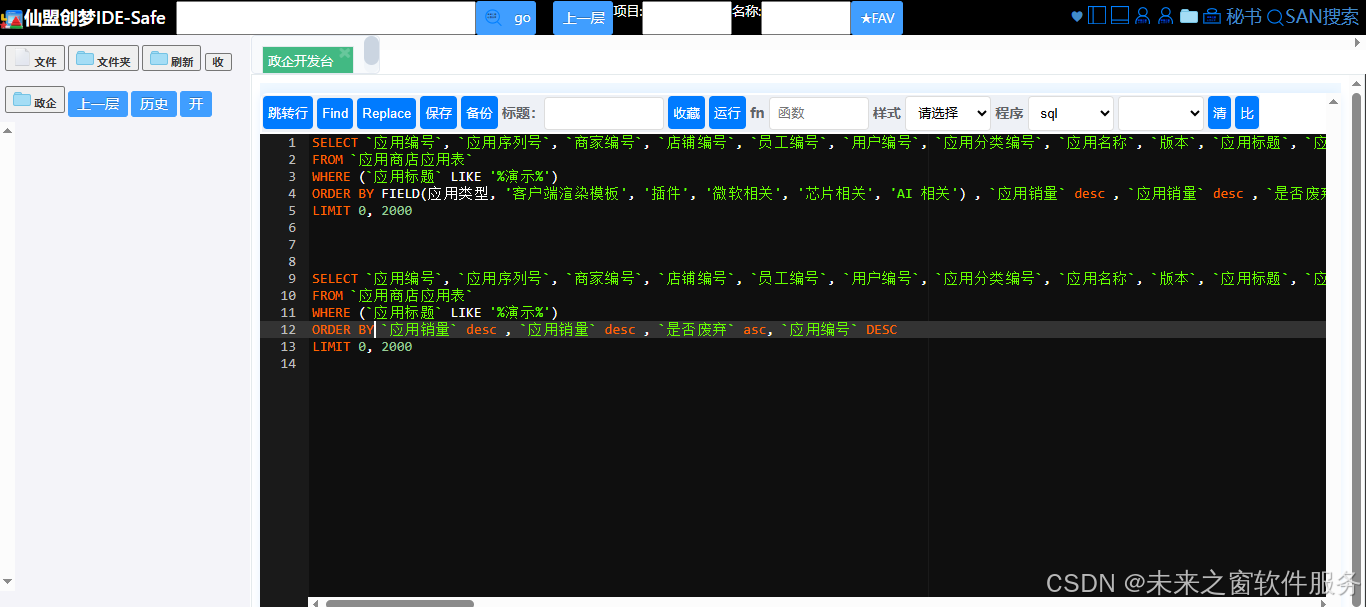Click the person icon beside the bottom-panel layout icon
The image size is (1366, 607).
click(1143, 16)
